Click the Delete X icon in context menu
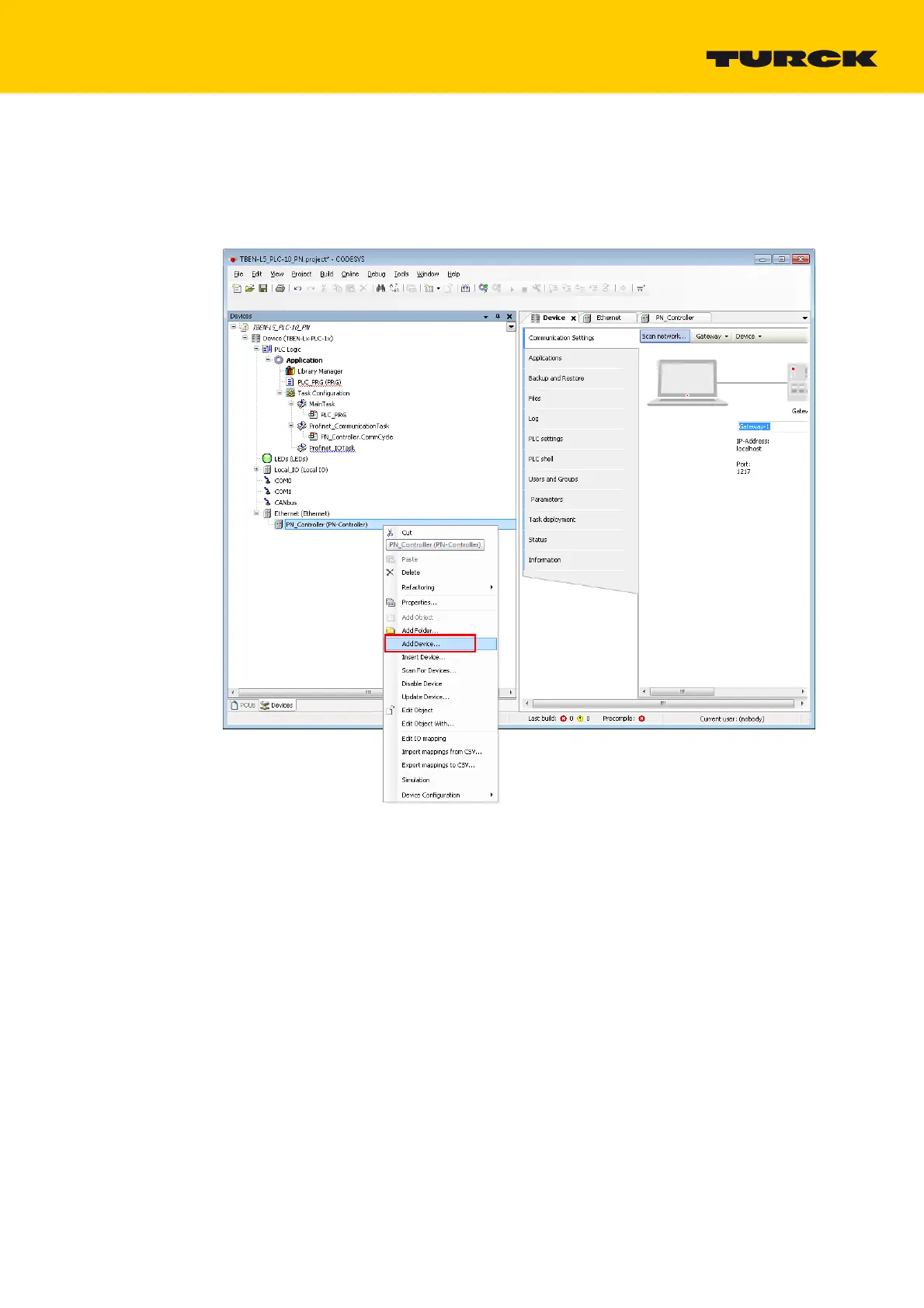The width and height of the screenshot is (924, 1308). coord(391,572)
